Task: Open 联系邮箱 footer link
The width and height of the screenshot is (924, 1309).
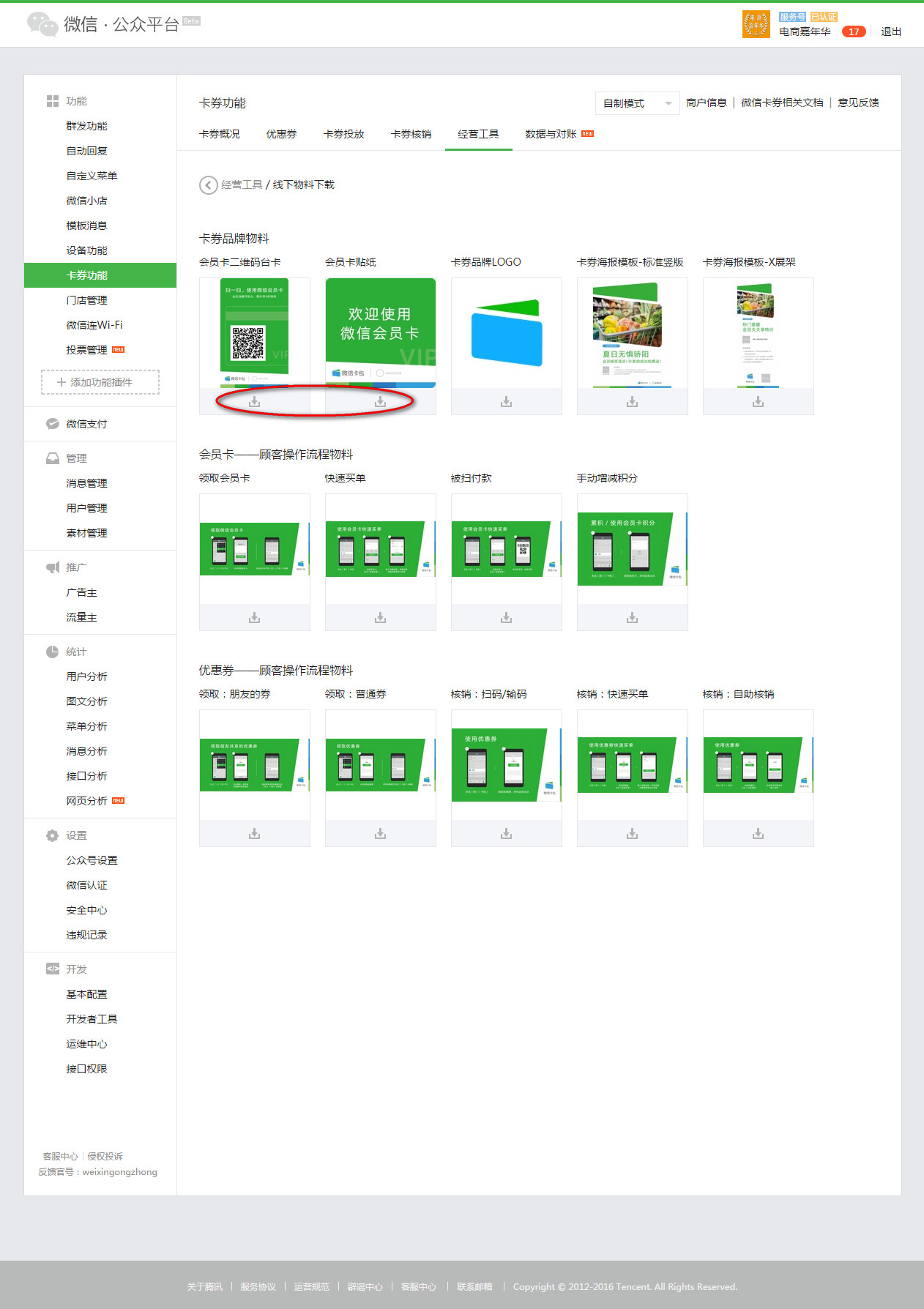Action: point(474,1287)
